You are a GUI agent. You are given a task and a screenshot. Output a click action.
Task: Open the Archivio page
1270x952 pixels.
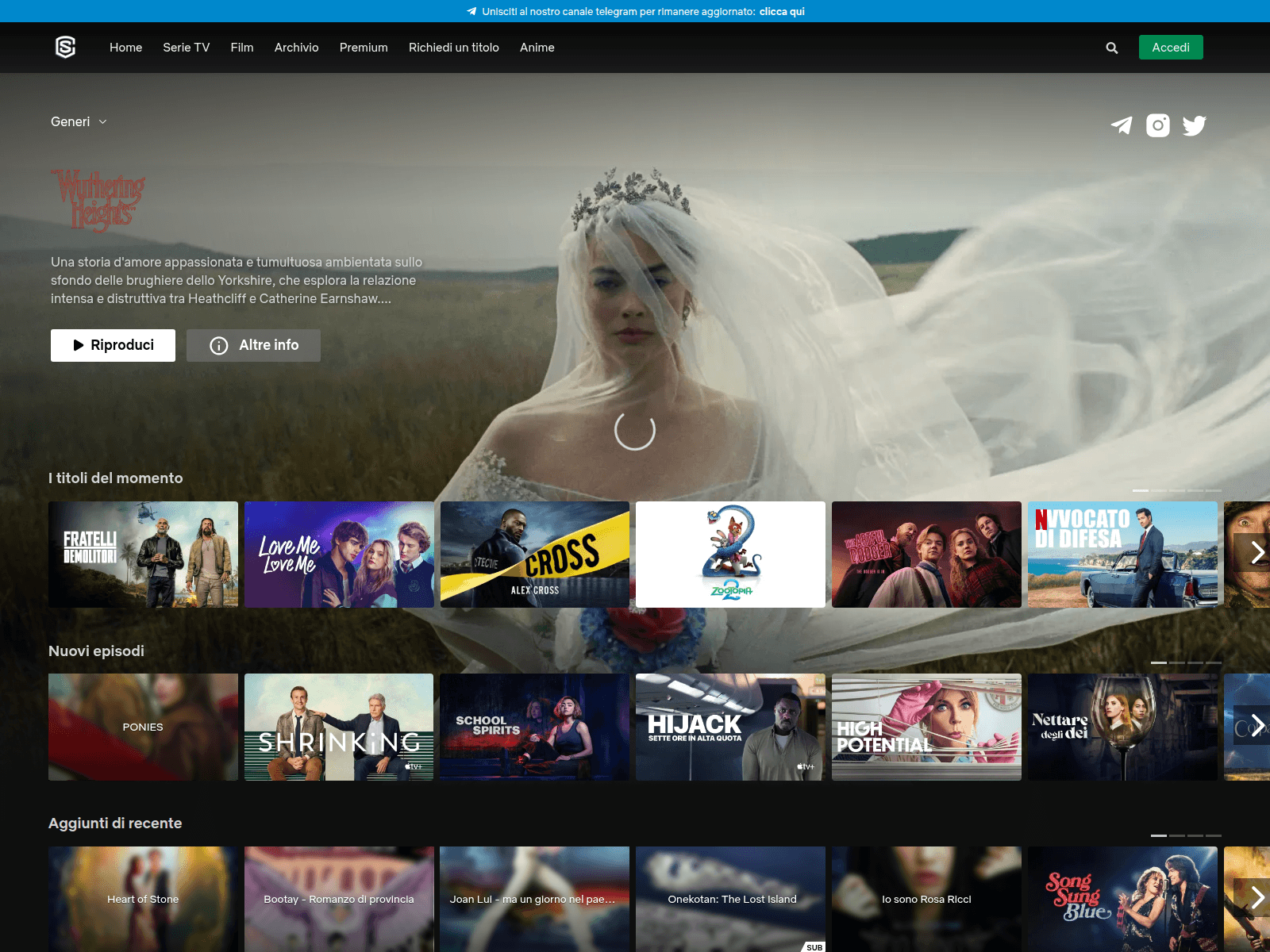(x=296, y=48)
